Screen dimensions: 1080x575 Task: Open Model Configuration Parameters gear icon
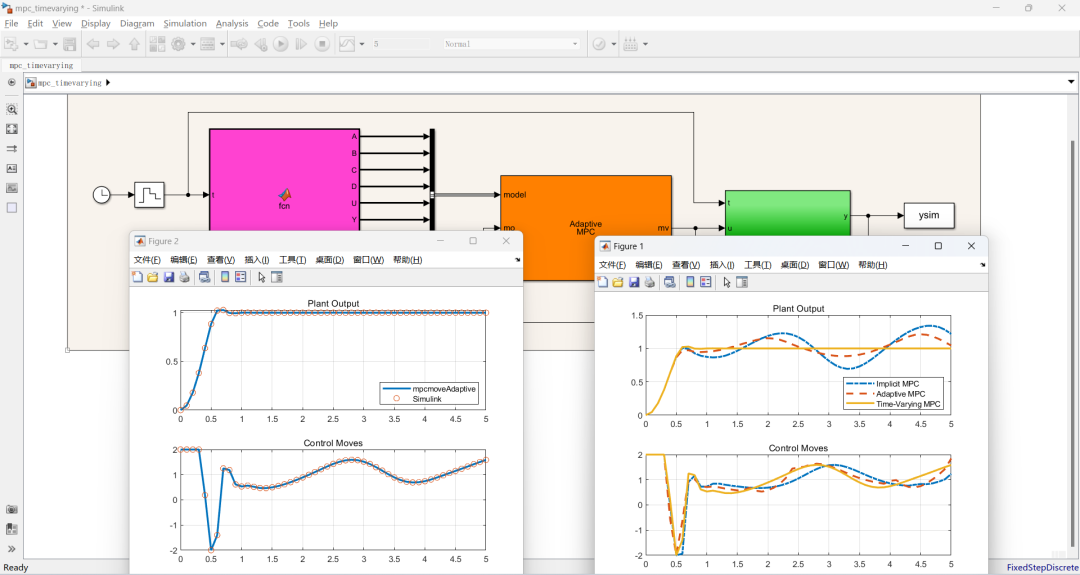click(178, 44)
